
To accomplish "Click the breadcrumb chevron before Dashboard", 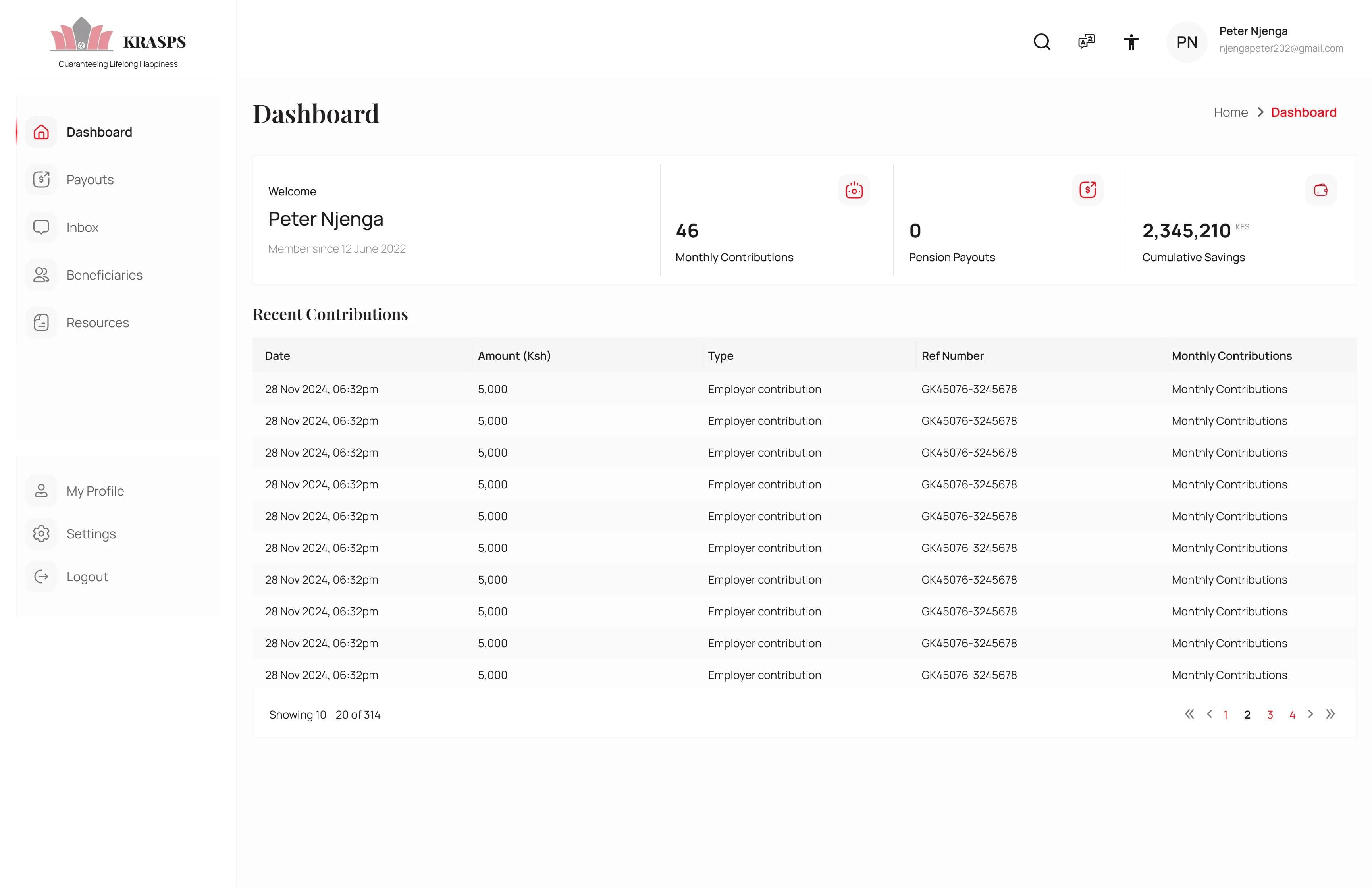I will 1260,112.
